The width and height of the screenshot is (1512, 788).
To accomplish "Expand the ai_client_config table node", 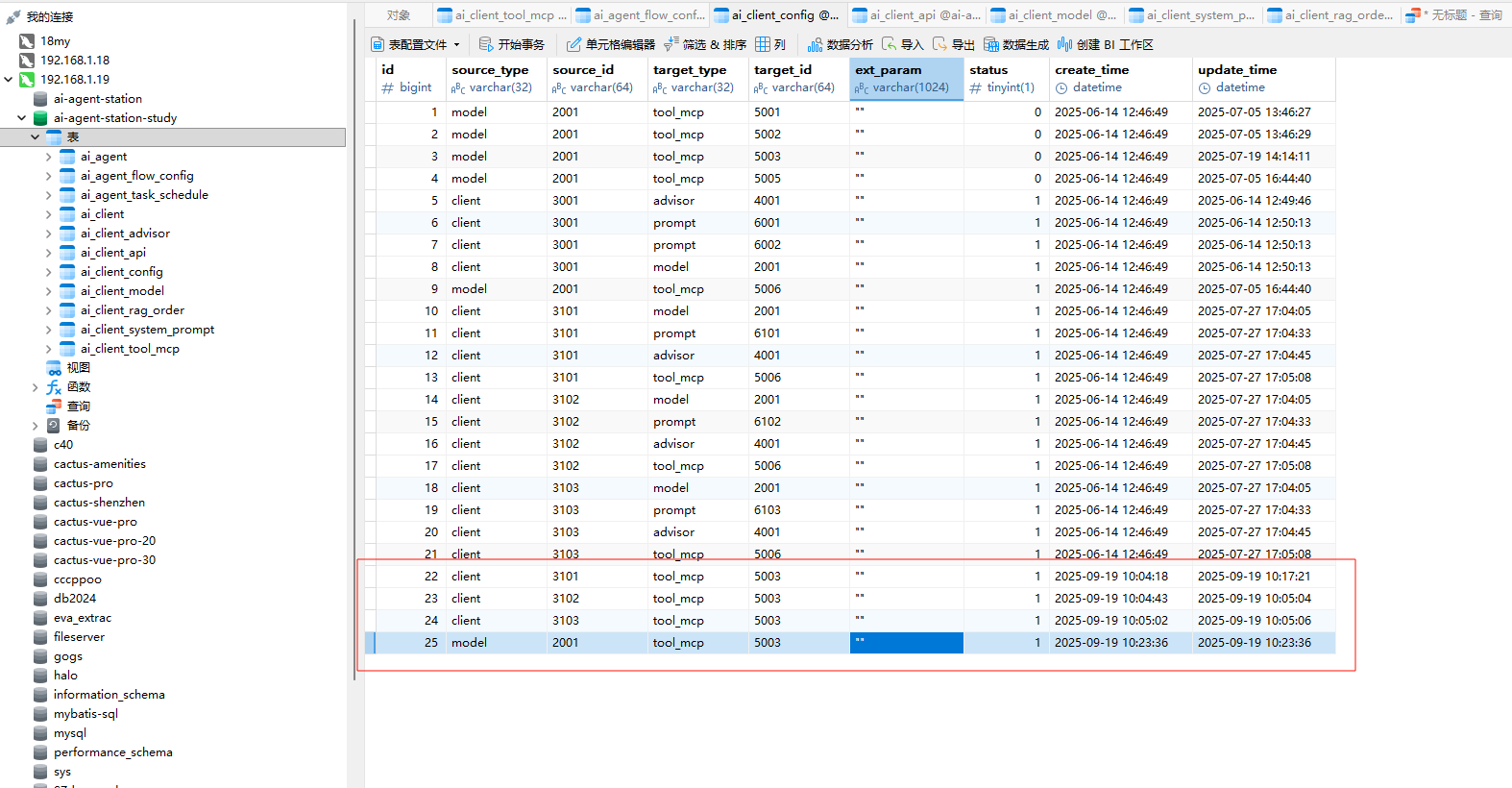I will [x=48, y=272].
